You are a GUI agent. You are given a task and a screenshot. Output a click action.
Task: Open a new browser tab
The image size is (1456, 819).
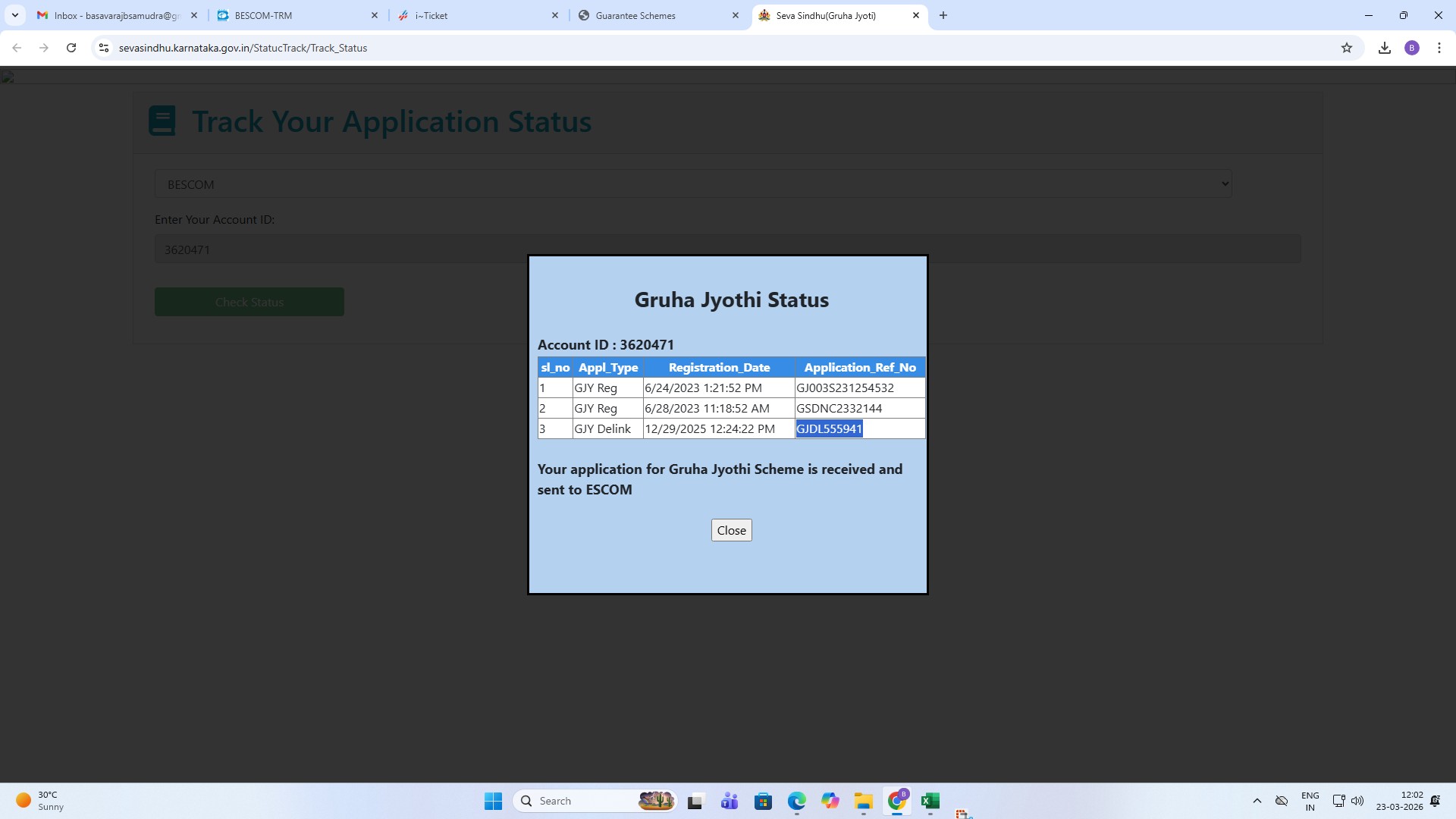pos(943,15)
